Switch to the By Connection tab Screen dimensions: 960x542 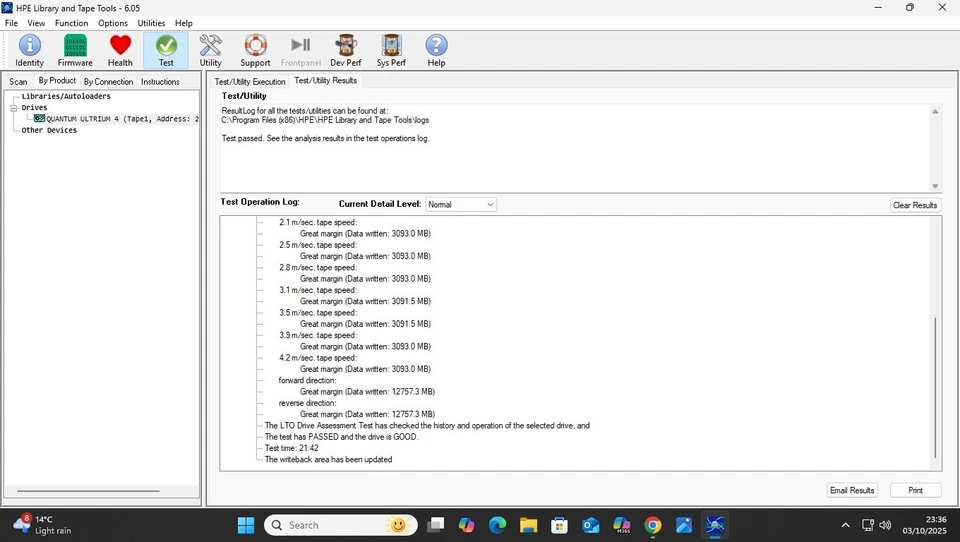(108, 81)
